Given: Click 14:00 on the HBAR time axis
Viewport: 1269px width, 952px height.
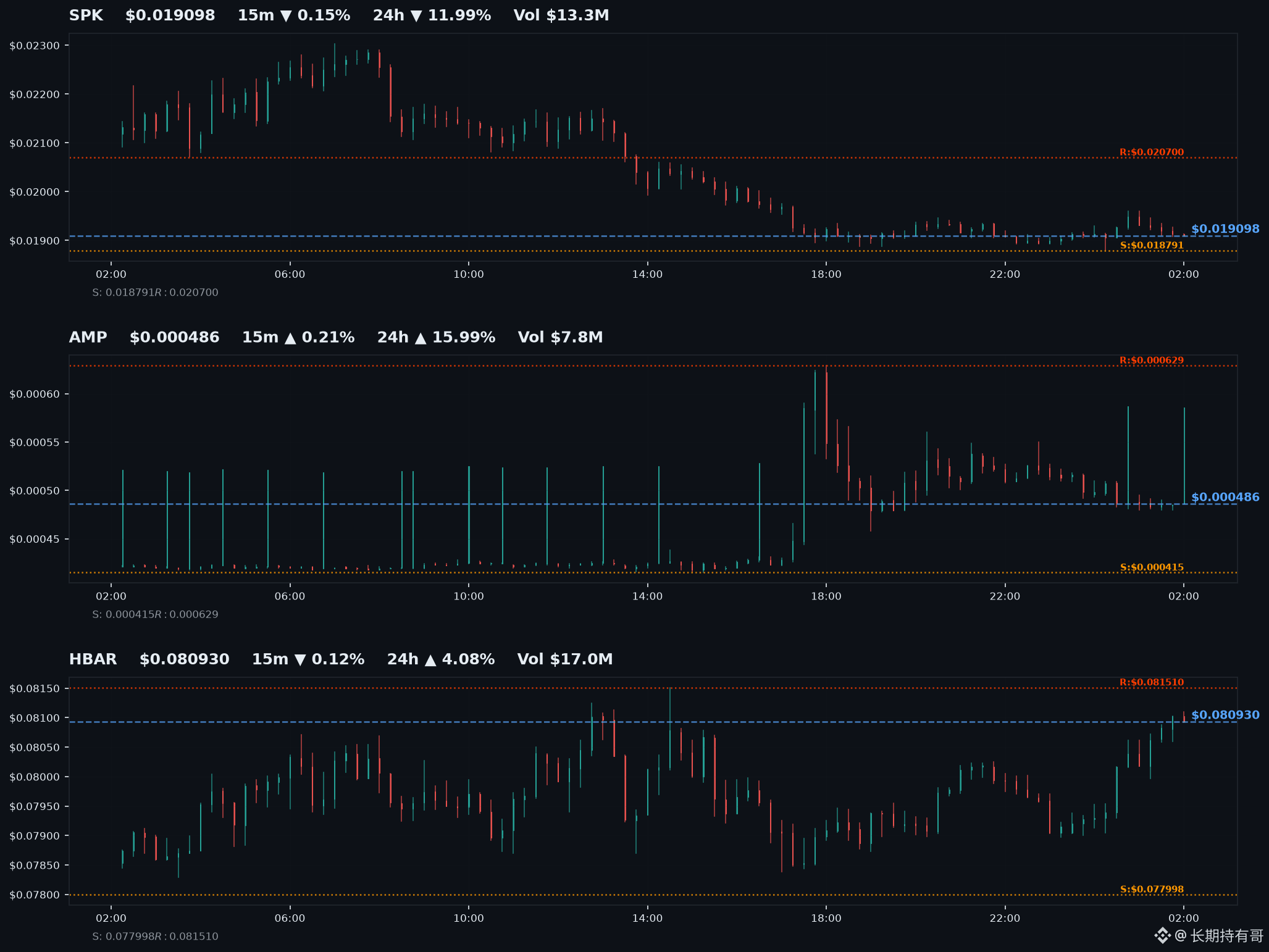Looking at the screenshot, I should click(x=647, y=918).
